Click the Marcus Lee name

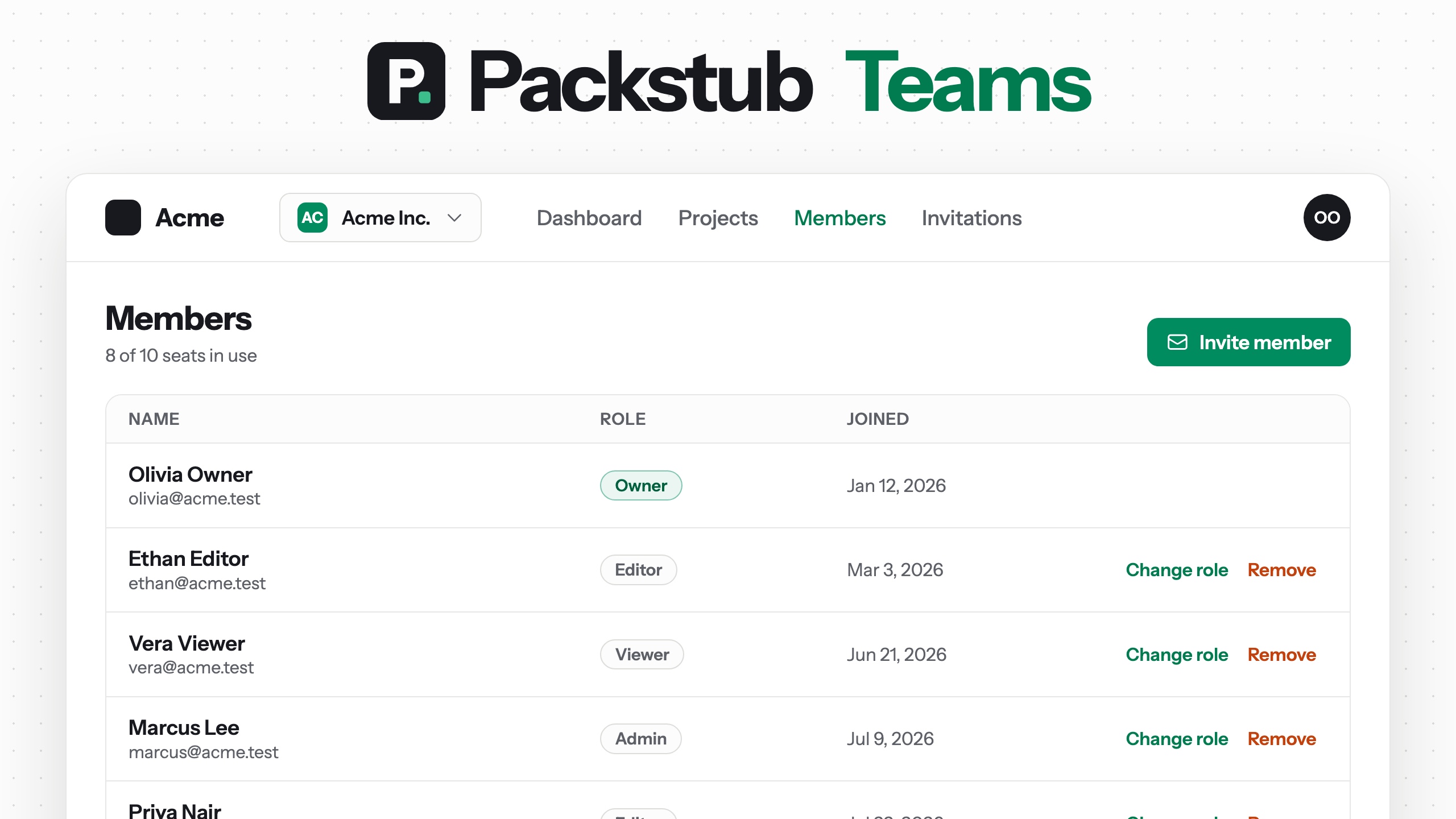tap(184, 727)
